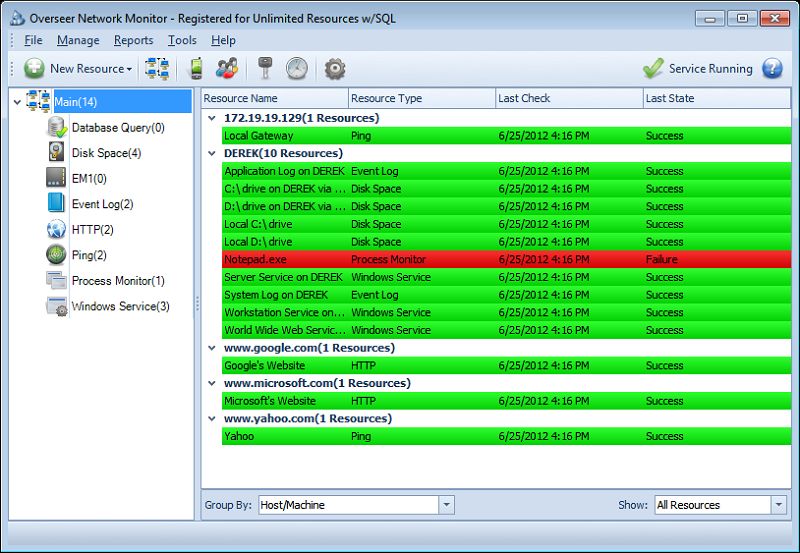Select Microsoft's Website row
This screenshot has width=800, height=553.
pyautogui.click(x=506, y=401)
